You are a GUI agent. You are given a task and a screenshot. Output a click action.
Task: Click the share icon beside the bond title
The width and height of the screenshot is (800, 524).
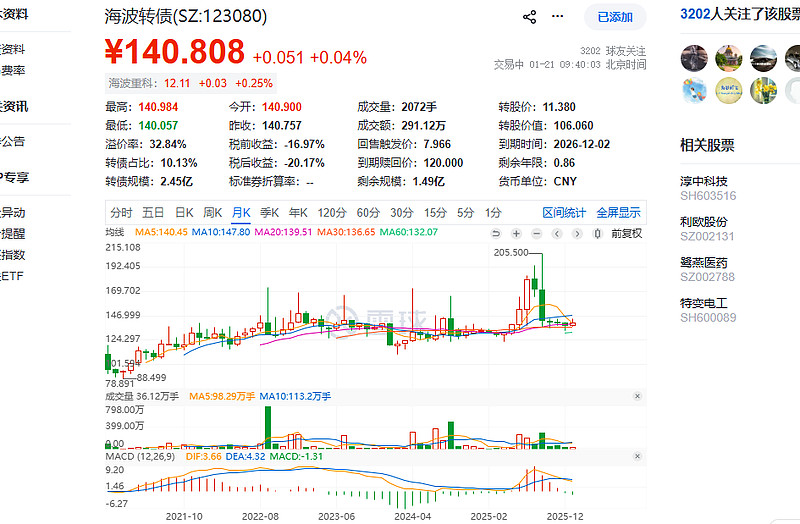coord(530,17)
